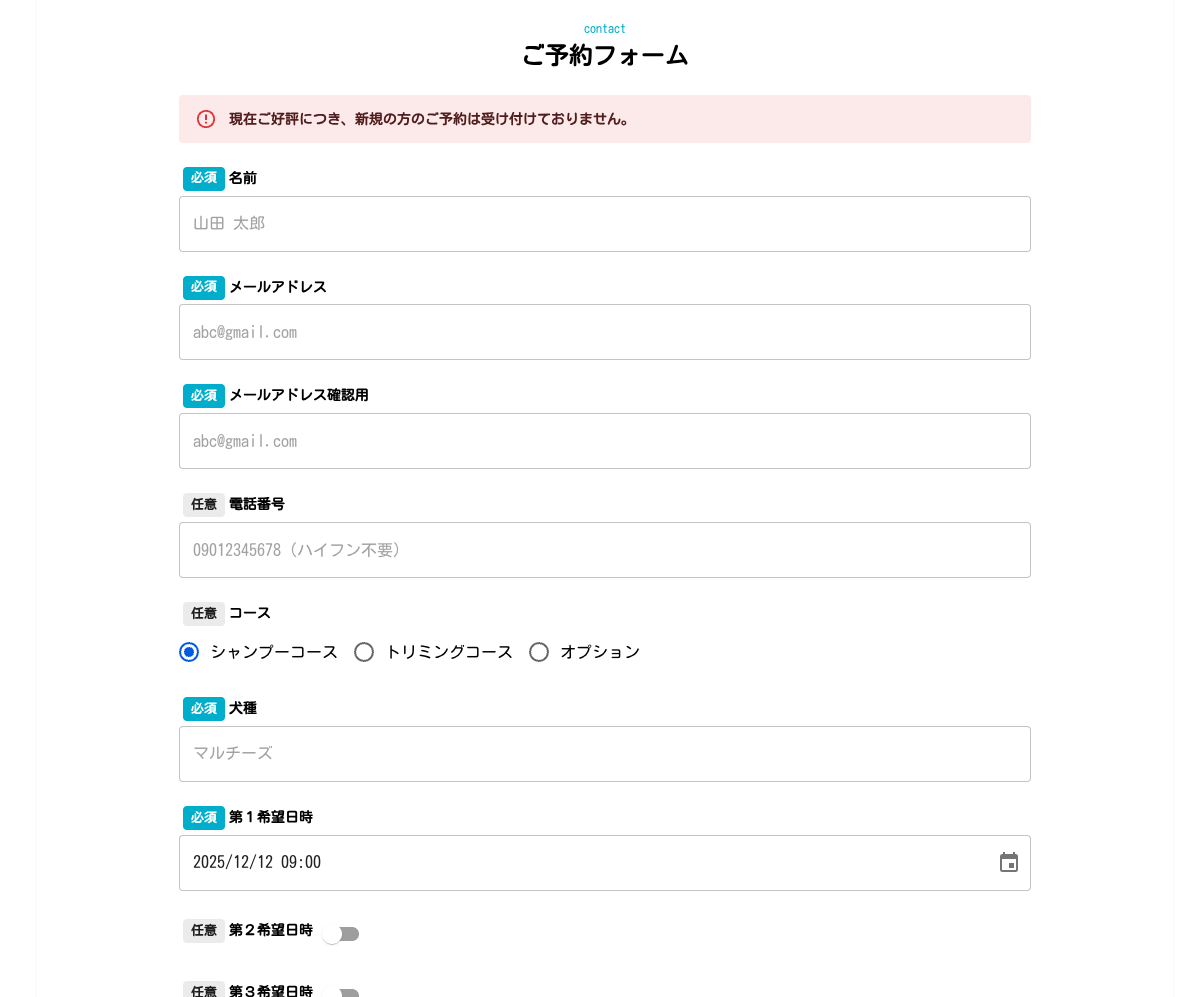Click the 名前 text field
This screenshot has width=1204, height=997.
pos(604,224)
